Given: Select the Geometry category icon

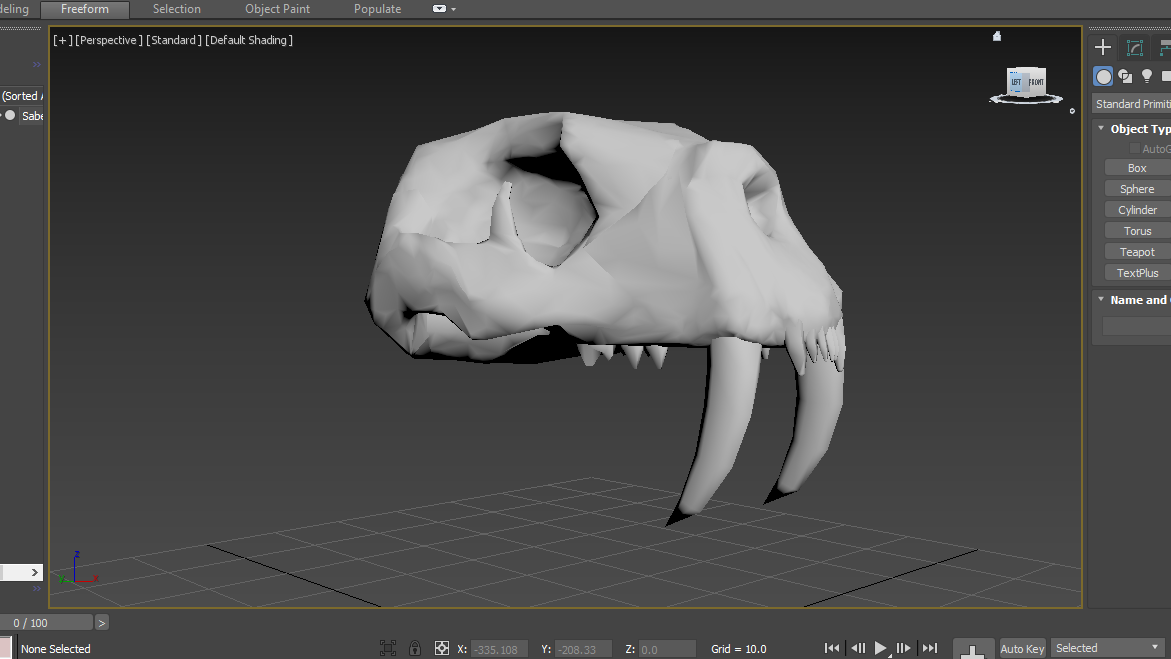Looking at the screenshot, I should point(1103,77).
